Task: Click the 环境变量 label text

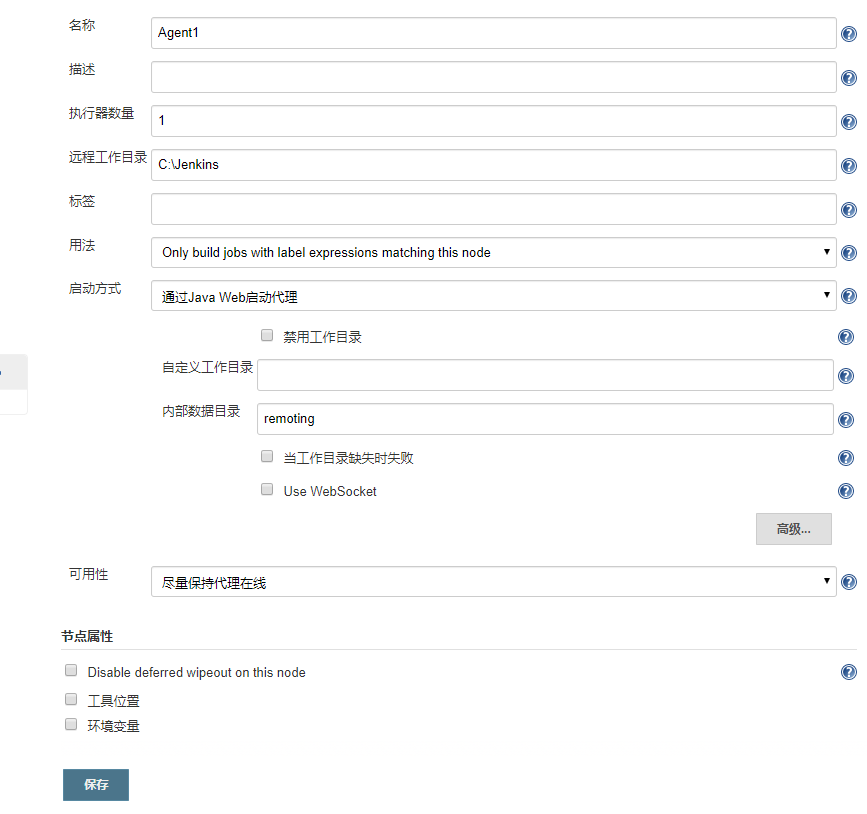Action: [113, 726]
